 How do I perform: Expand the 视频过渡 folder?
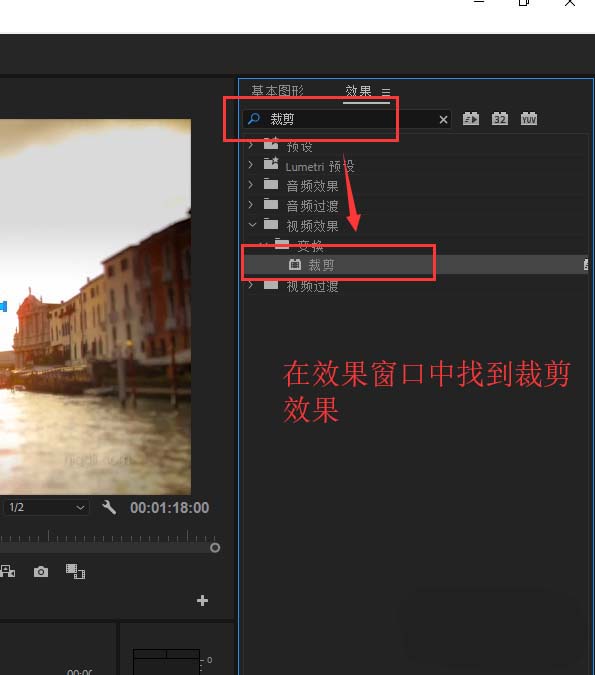pos(251,285)
